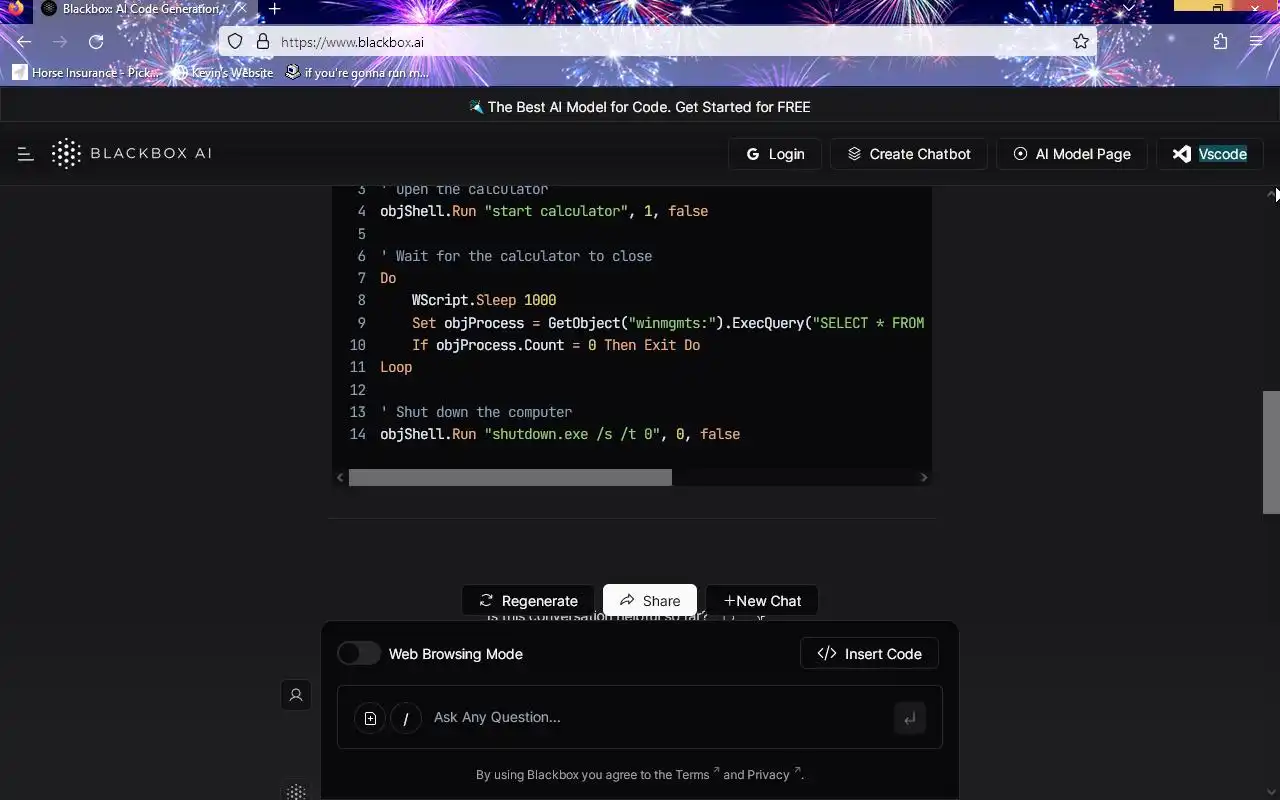Viewport: 1280px width, 800px height.
Task: Click comment "' Wait for the calculator to close"
Action: click(x=516, y=256)
